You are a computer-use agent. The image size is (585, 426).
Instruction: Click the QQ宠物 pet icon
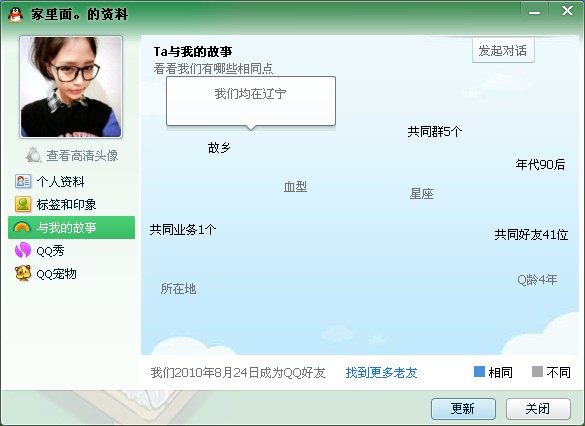(23, 273)
